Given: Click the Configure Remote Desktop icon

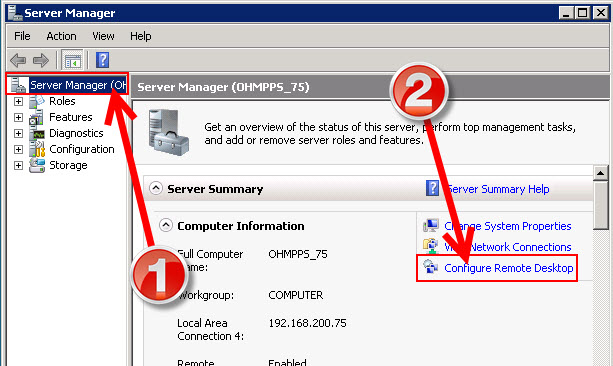Looking at the screenshot, I should [431, 267].
